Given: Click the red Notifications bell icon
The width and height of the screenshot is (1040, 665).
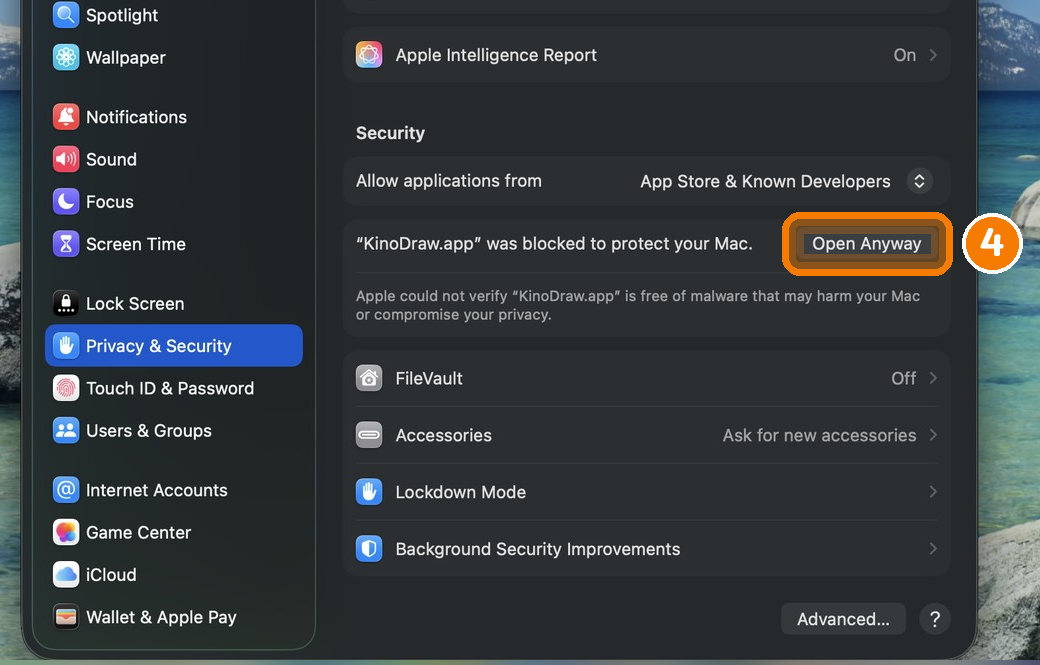Looking at the screenshot, I should (x=66, y=117).
